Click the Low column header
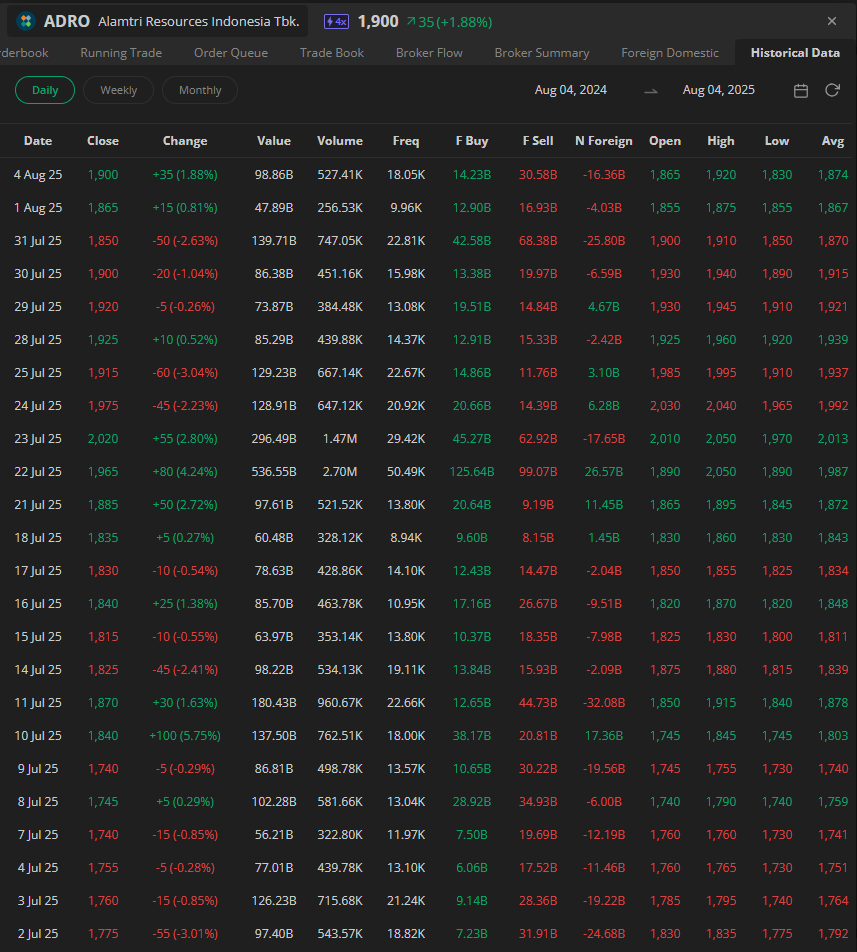The width and height of the screenshot is (857, 952). (x=777, y=141)
